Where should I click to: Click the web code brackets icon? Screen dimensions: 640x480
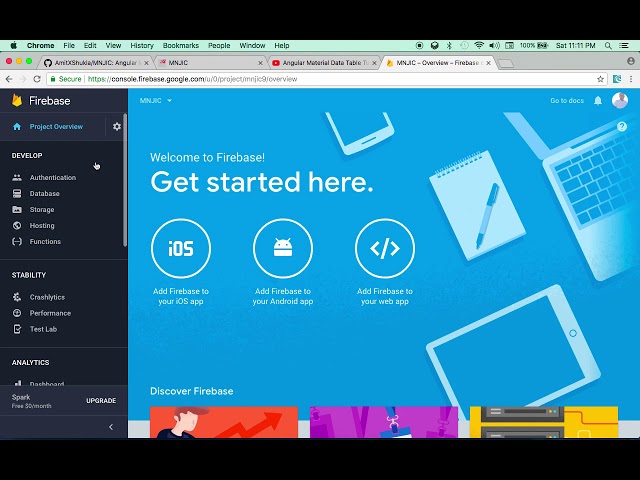385,248
